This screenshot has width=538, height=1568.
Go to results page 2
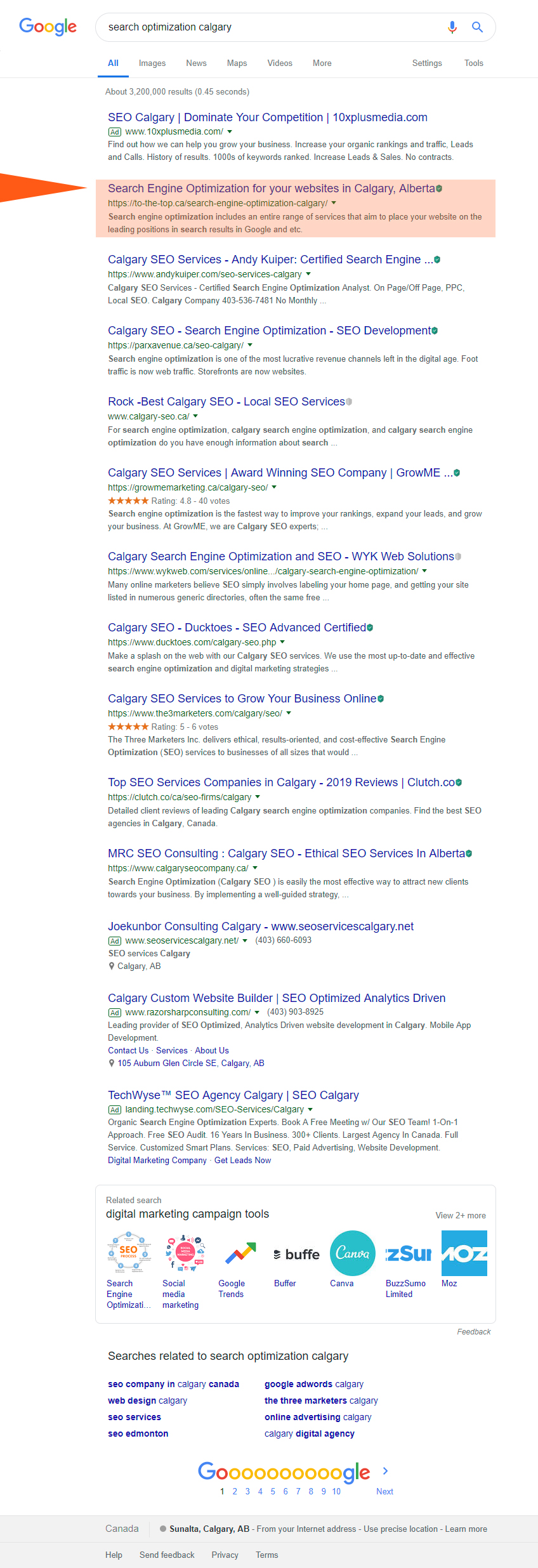[x=235, y=1492]
